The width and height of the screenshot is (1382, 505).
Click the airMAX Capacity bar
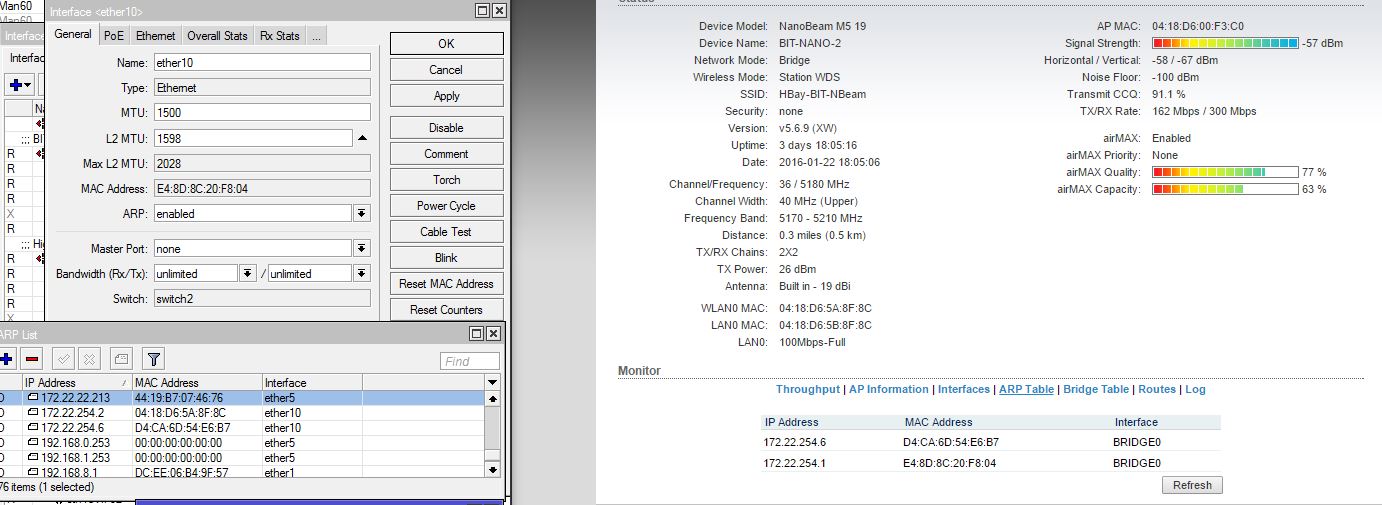click(x=1225, y=189)
